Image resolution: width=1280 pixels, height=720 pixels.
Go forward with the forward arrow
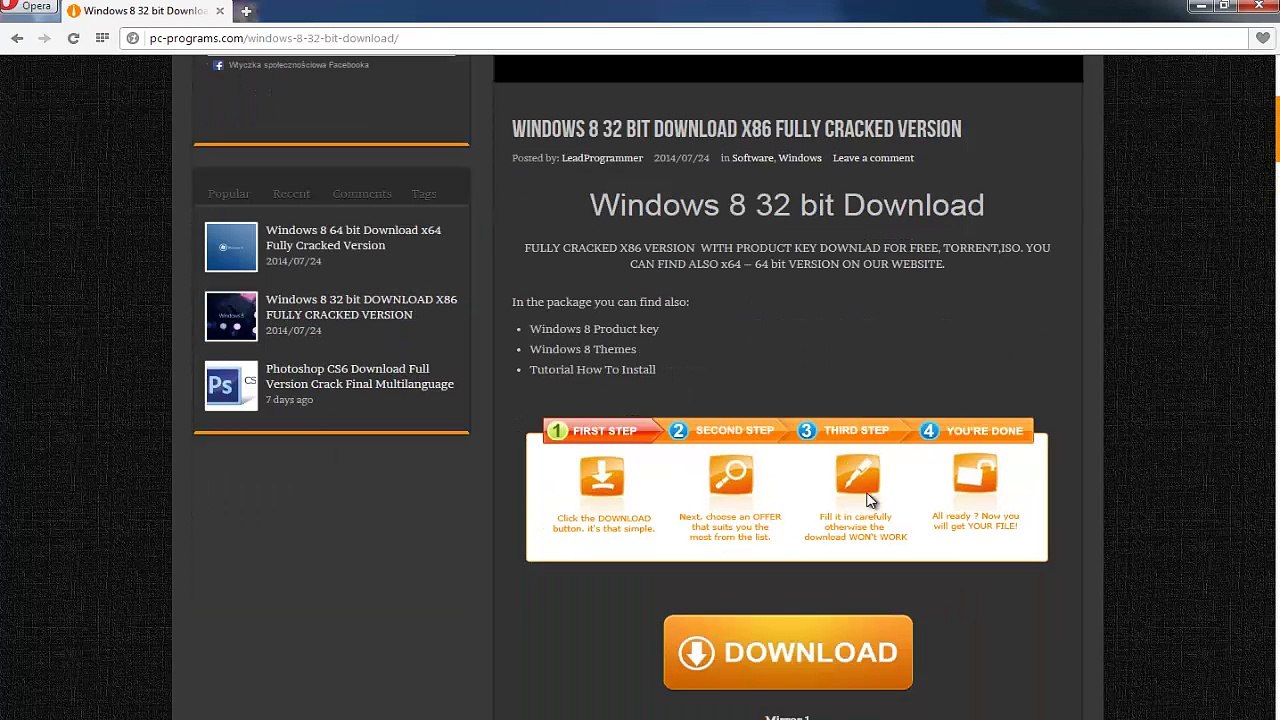tap(44, 38)
